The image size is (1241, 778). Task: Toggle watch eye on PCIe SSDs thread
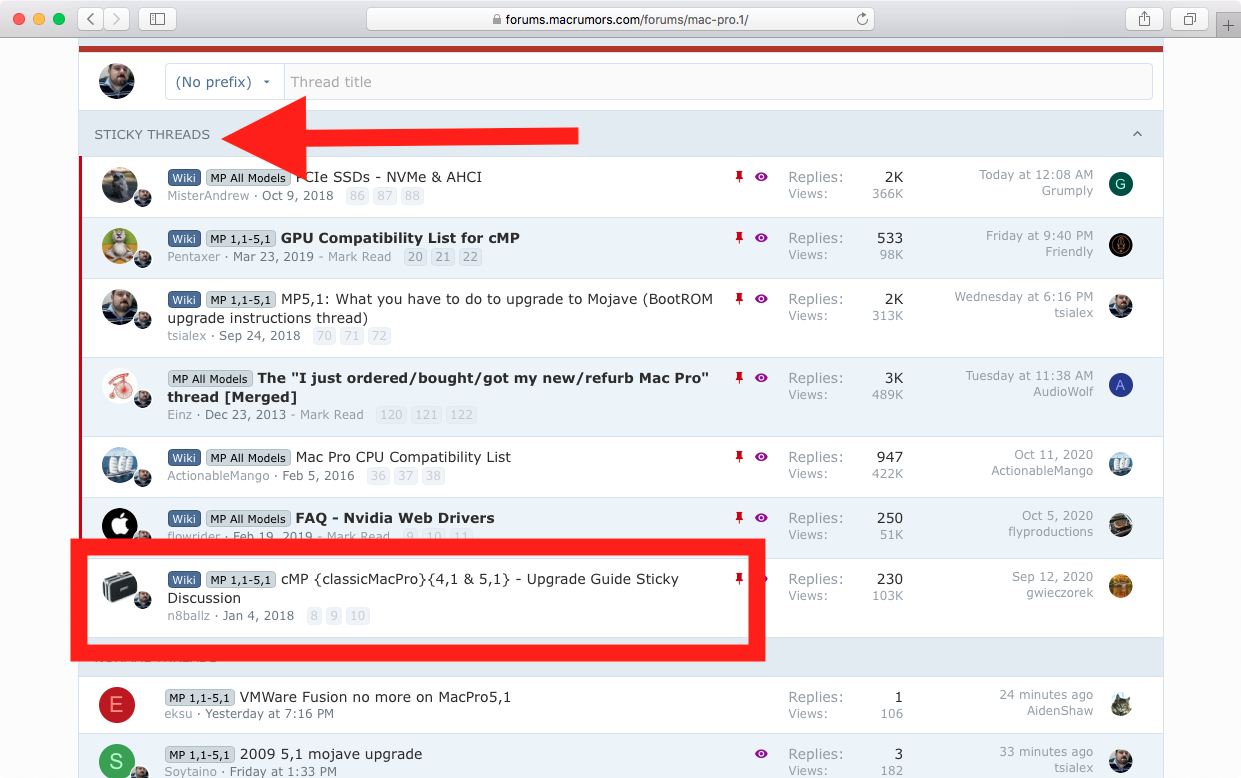pos(761,177)
